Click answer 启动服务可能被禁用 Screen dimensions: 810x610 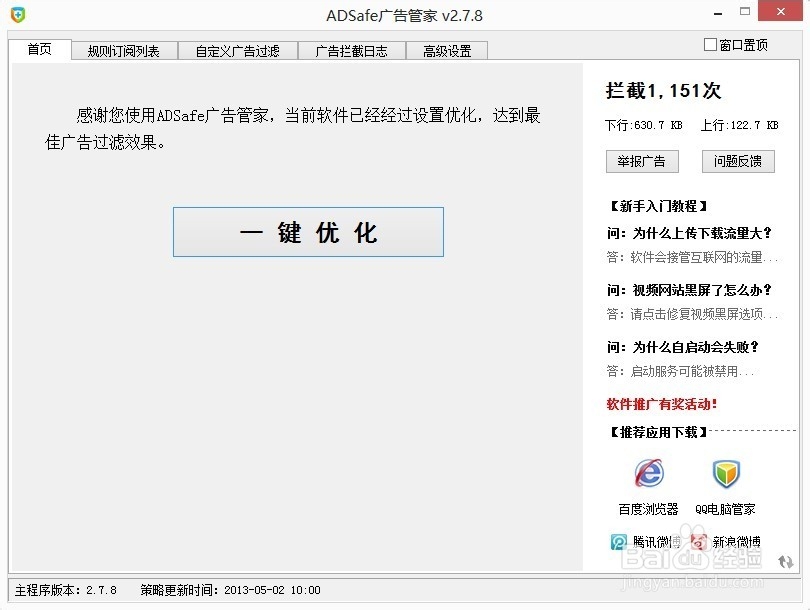point(680,371)
